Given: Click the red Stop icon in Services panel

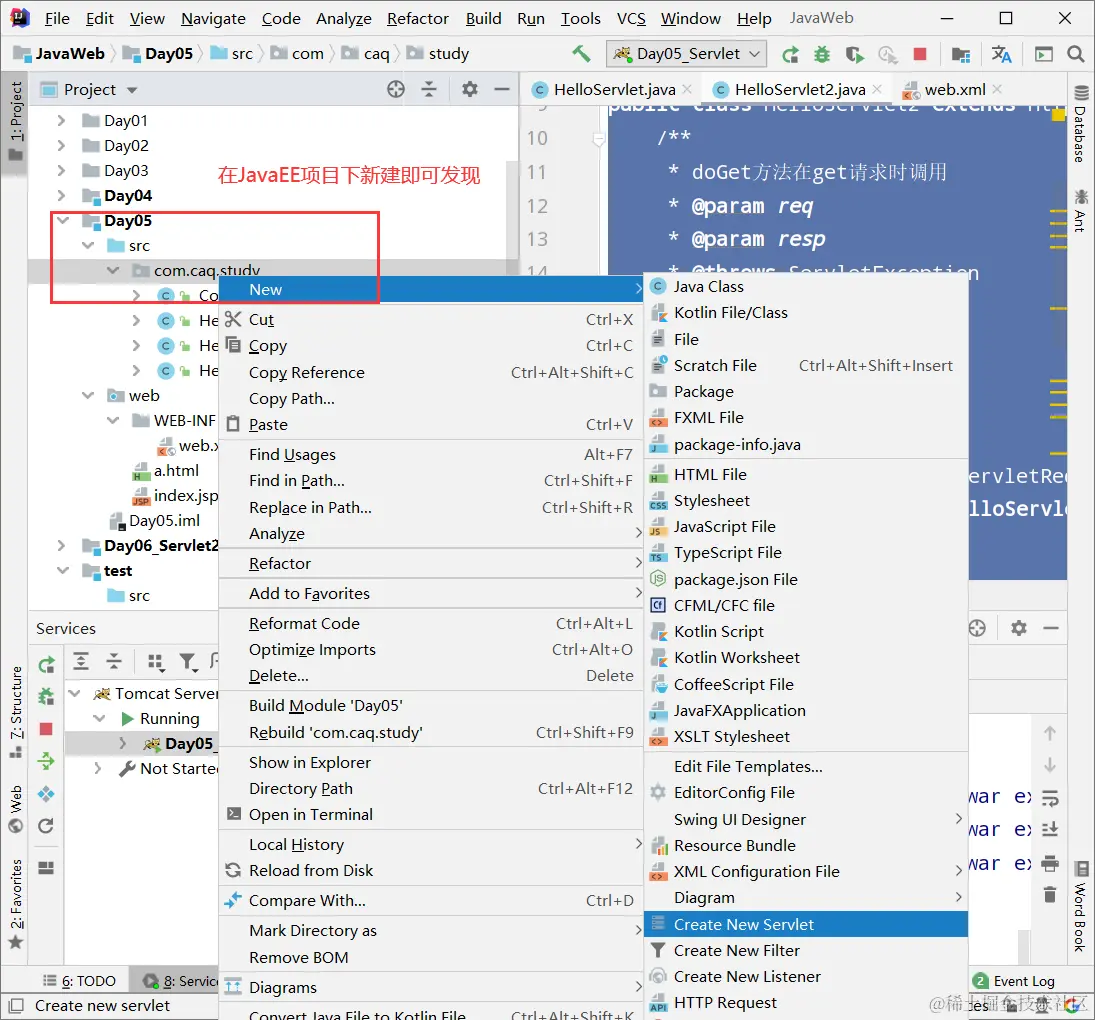Looking at the screenshot, I should click(x=46, y=729).
